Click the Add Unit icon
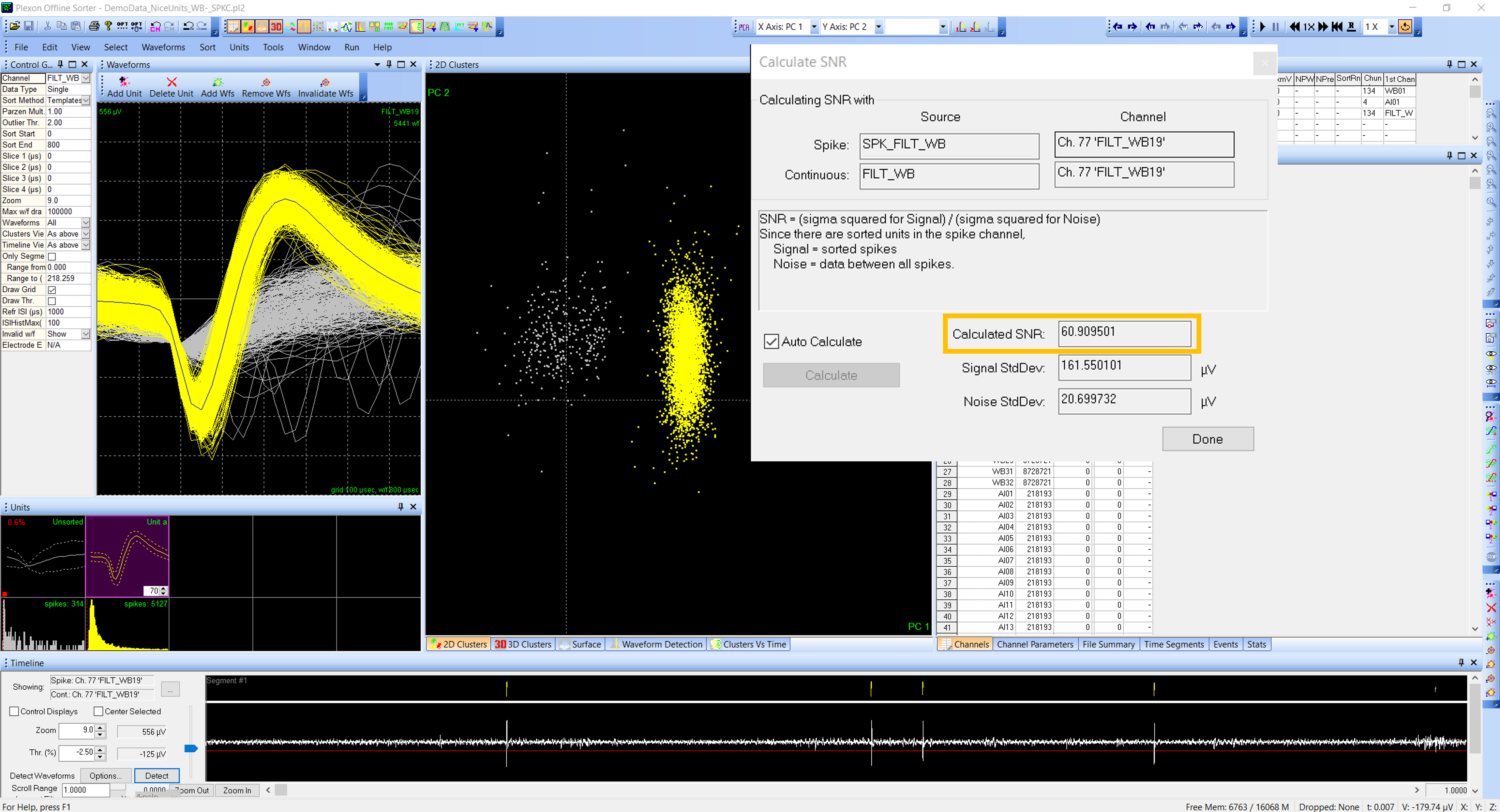Screen dimensions: 1500x812 pyautogui.click(x=124, y=82)
